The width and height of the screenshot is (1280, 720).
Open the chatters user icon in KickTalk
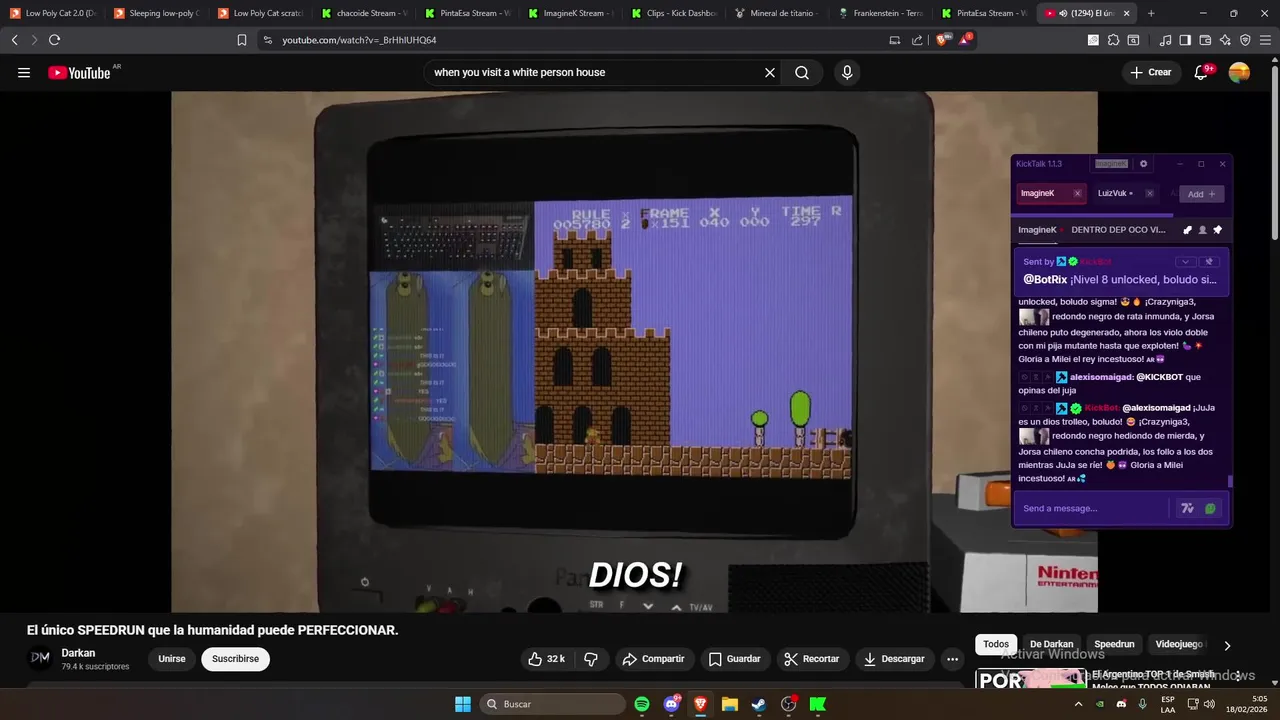(x=1202, y=230)
